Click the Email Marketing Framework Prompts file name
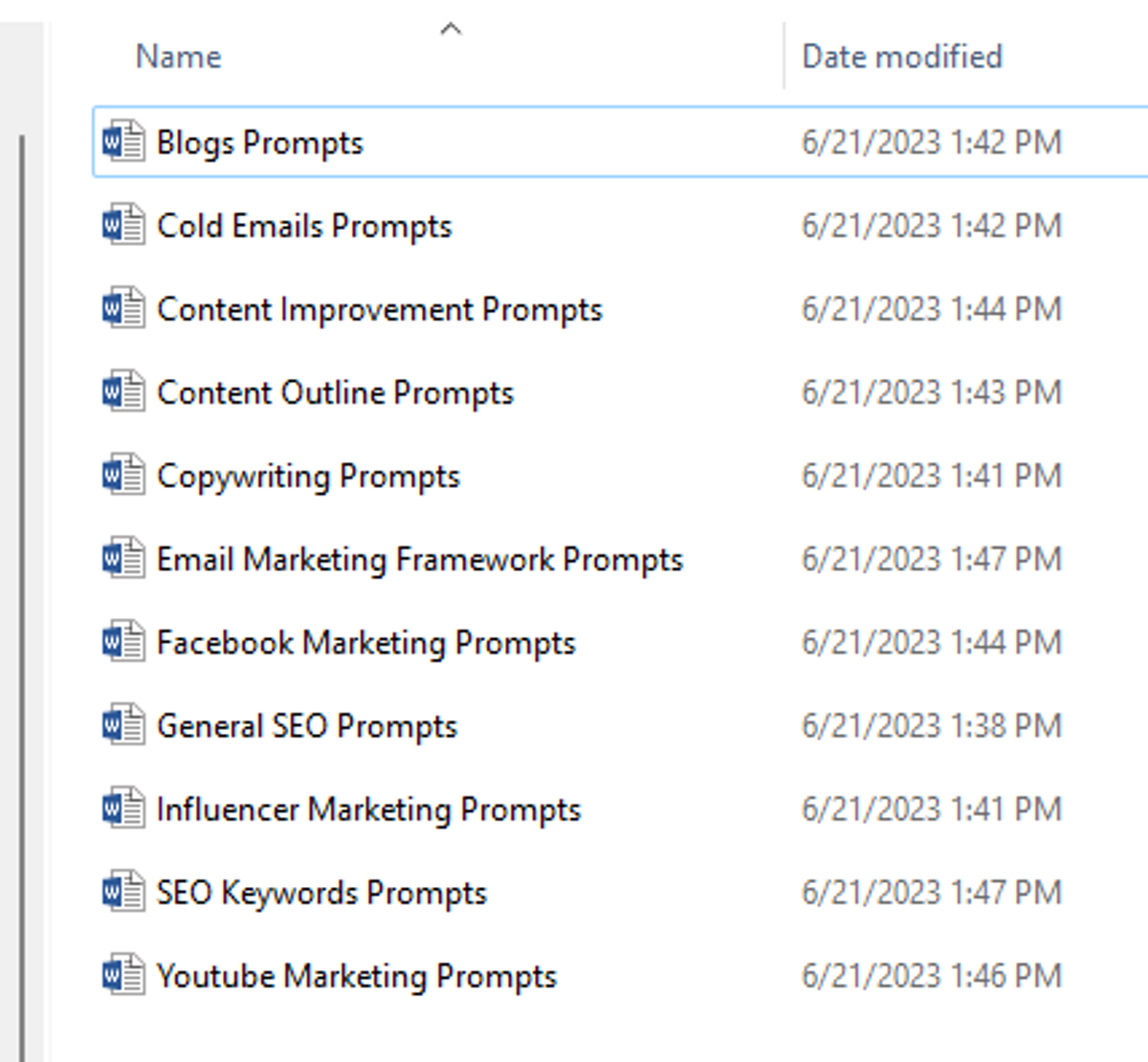The height and width of the screenshot is (1062, 1148). coord(419,560)
